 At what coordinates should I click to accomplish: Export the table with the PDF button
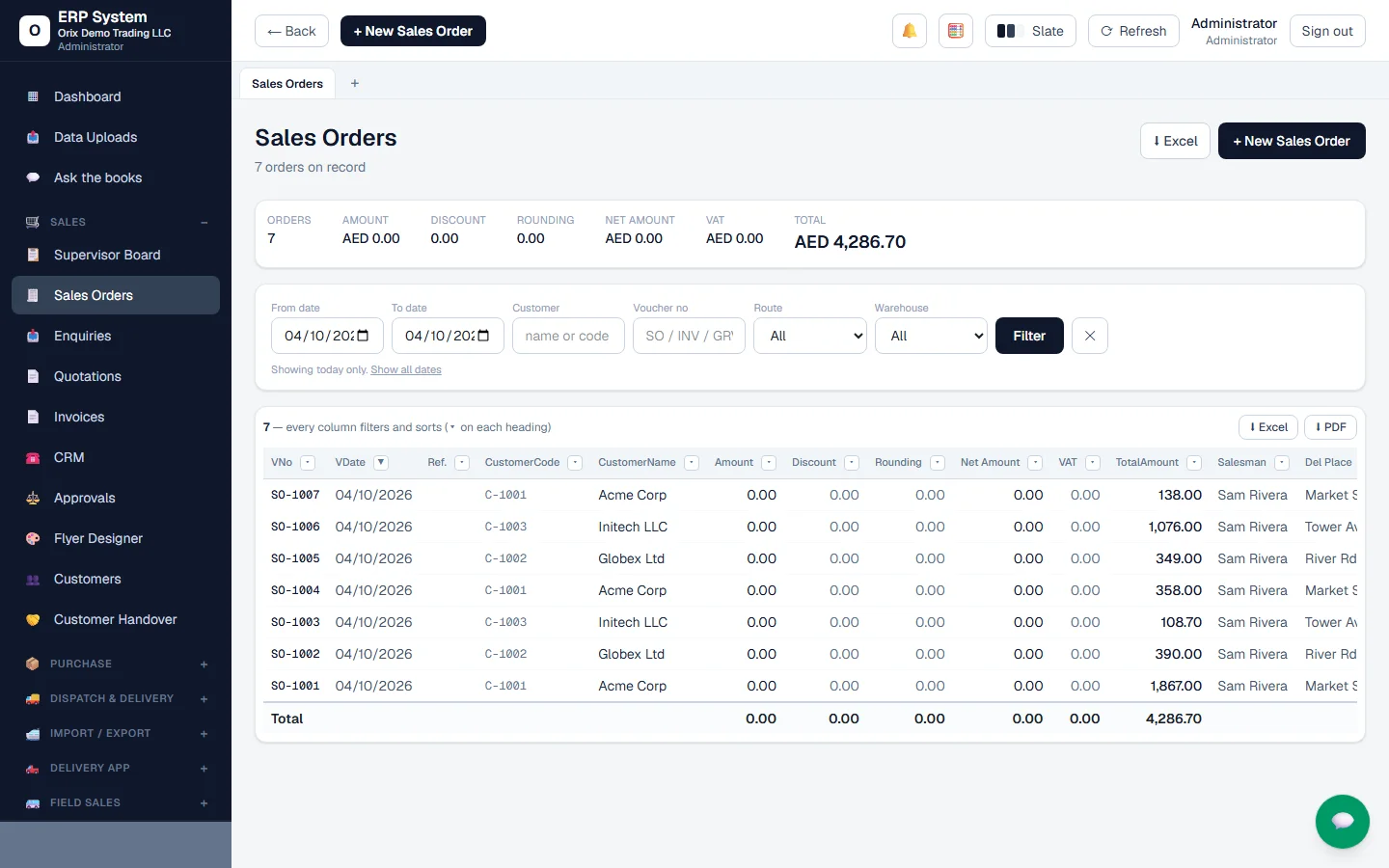coord(1330,427)
